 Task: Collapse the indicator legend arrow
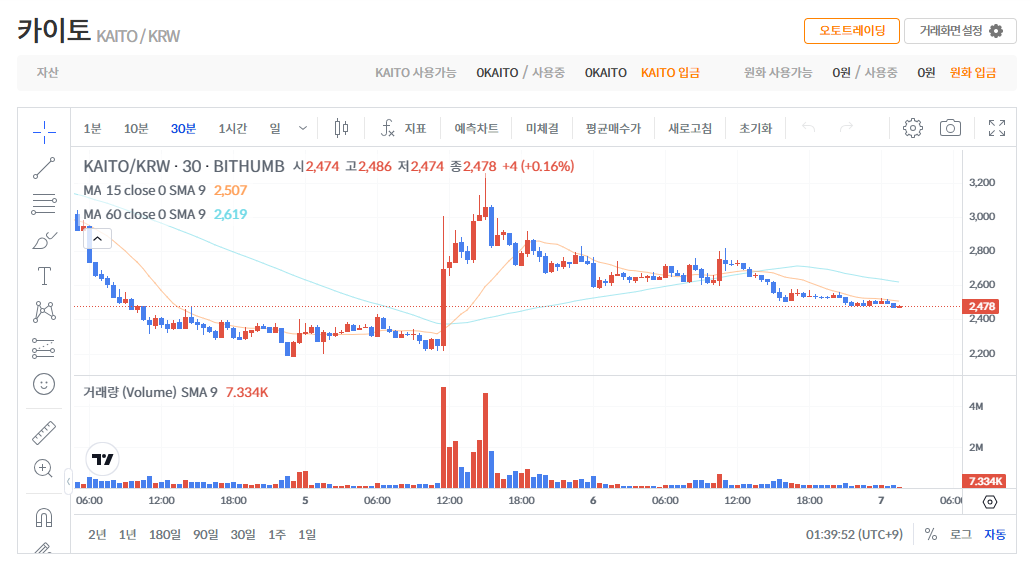(x=97, y=239)
